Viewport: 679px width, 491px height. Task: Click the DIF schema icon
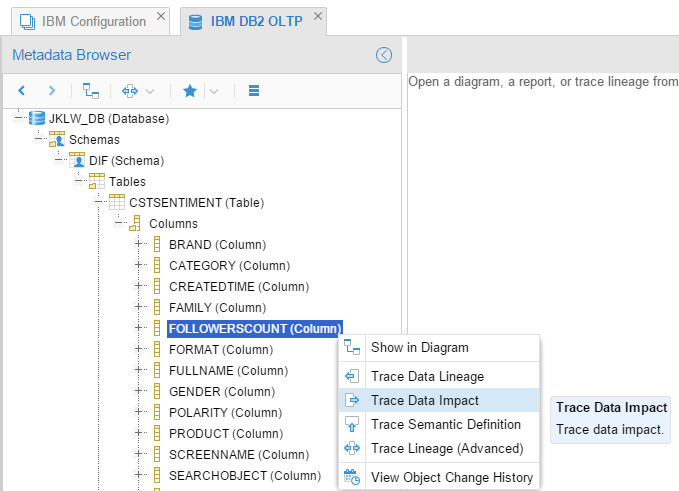coord(77,160)
